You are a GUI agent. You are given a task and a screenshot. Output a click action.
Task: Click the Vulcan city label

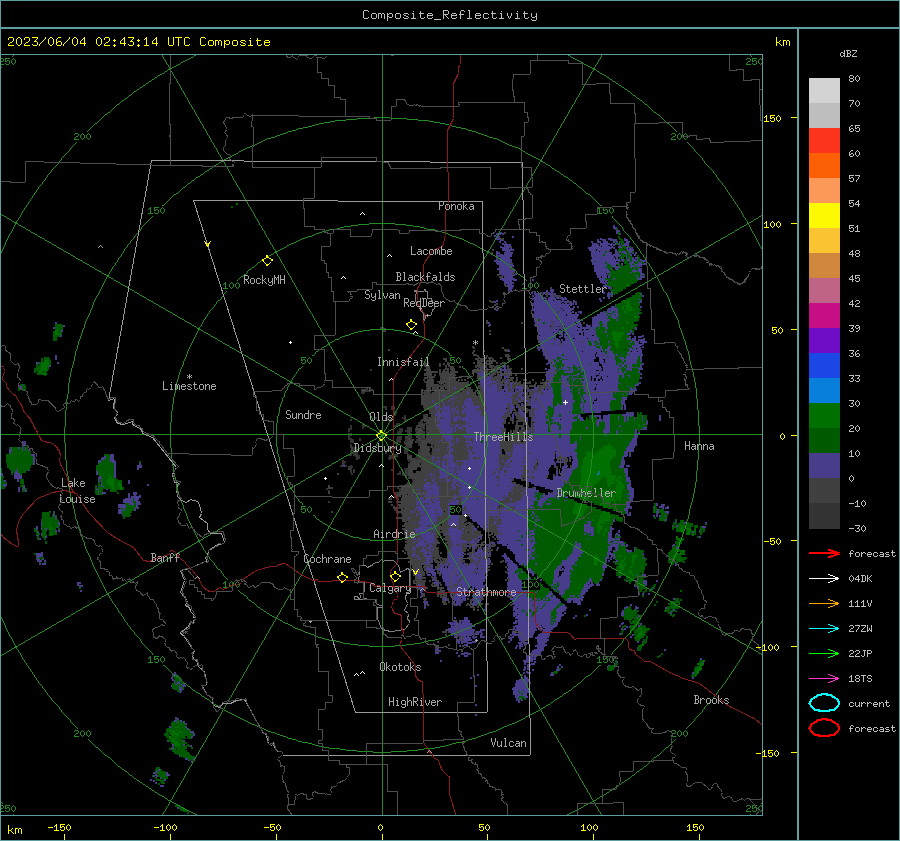508,743
